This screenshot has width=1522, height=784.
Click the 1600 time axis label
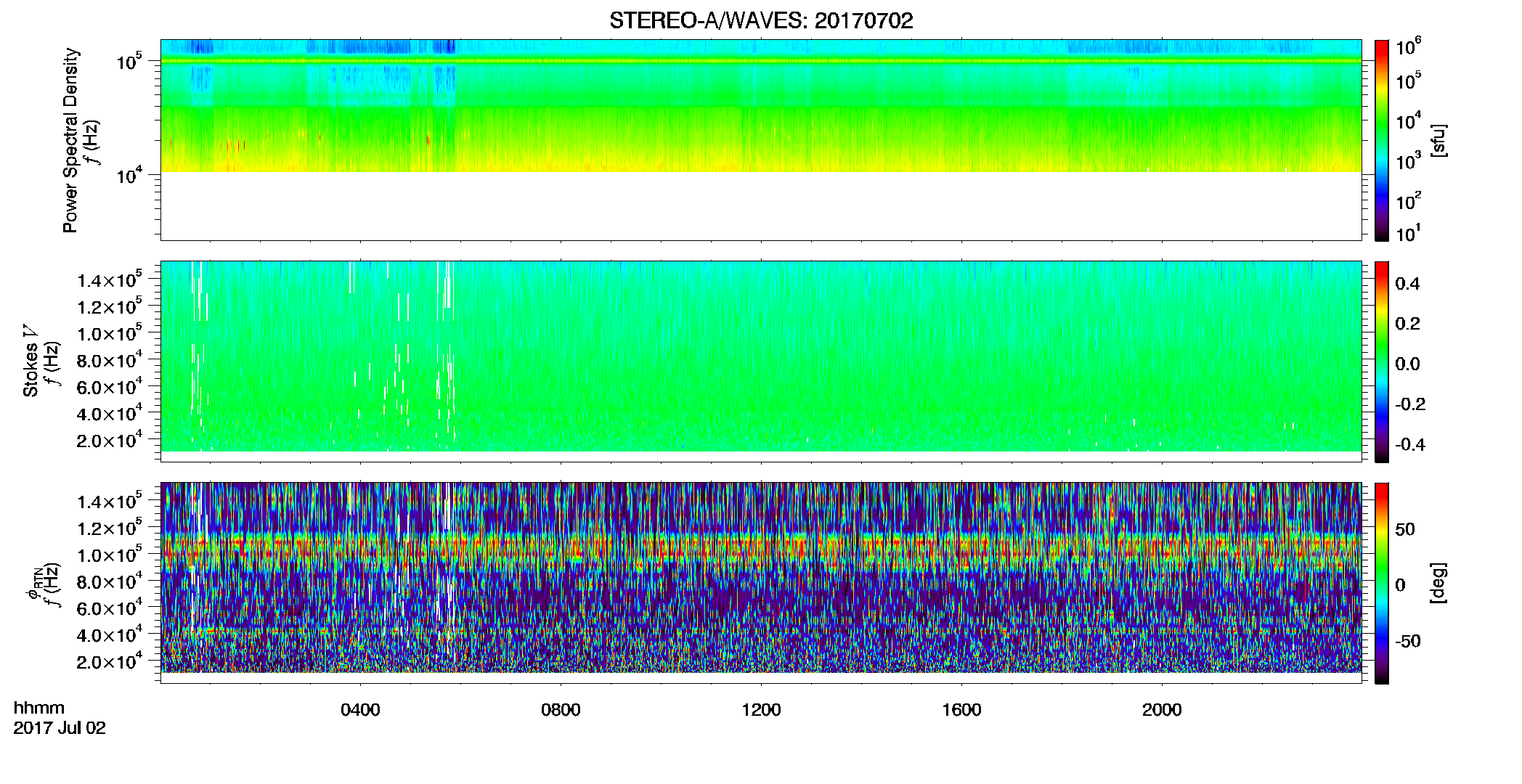click(961, 710)
